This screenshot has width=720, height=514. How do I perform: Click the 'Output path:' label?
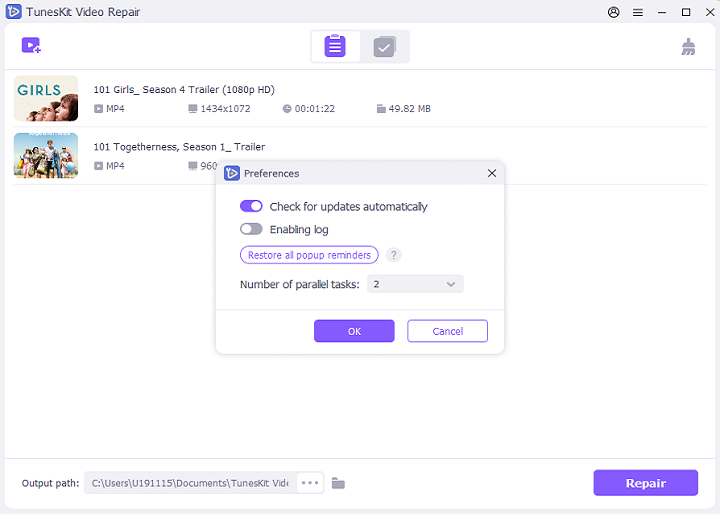coord(51,483)
